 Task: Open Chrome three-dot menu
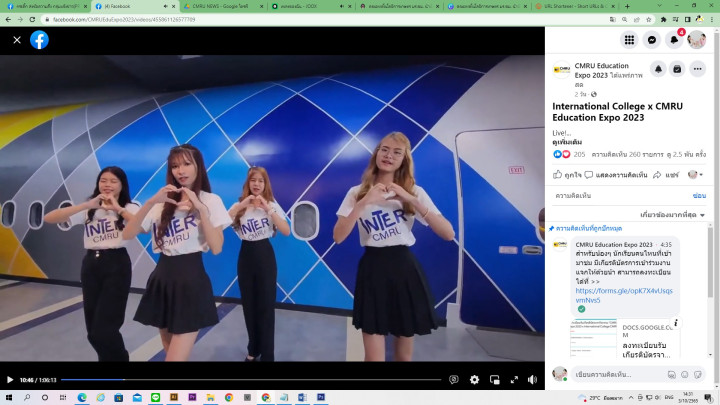(x=712, y=20)
